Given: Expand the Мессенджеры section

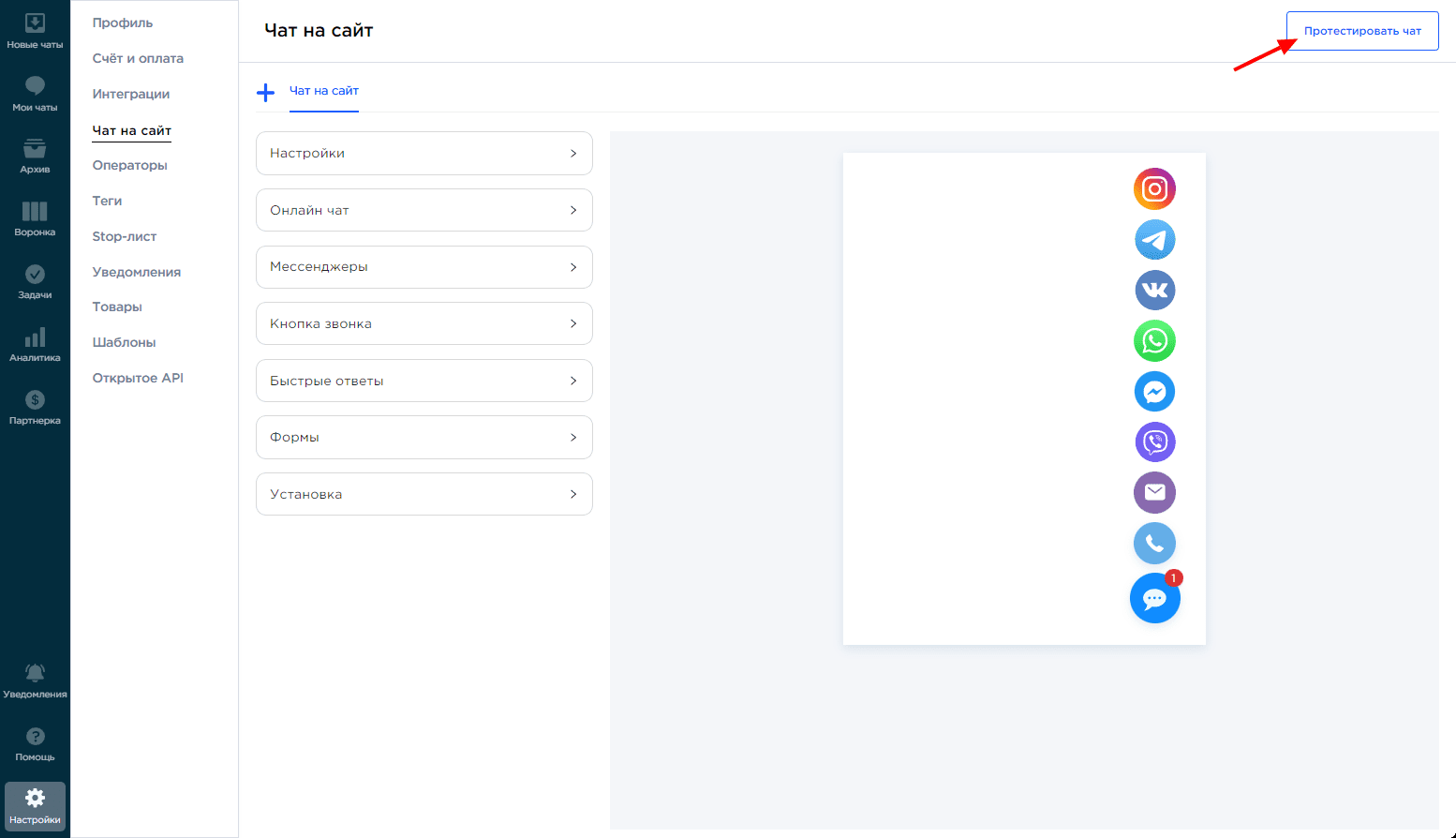Looking at the screenshot, I should tap(423, 267).
